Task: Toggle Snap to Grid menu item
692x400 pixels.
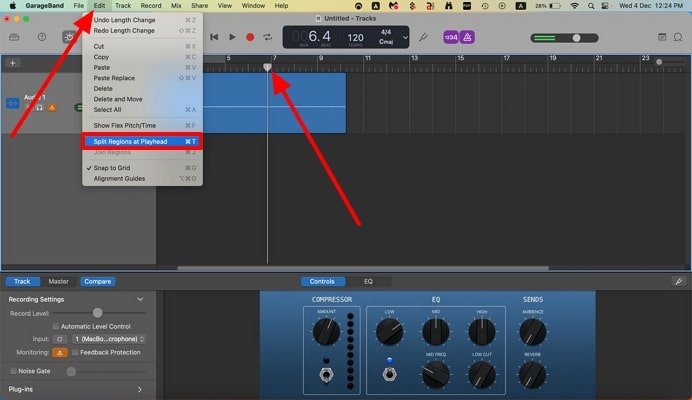Action: click(x=142, y=168)
